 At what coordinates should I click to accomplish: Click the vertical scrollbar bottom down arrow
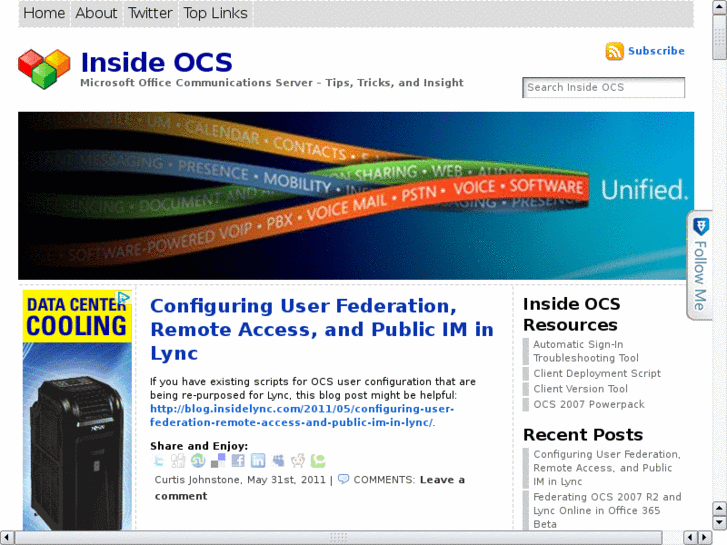pos(719,523)
